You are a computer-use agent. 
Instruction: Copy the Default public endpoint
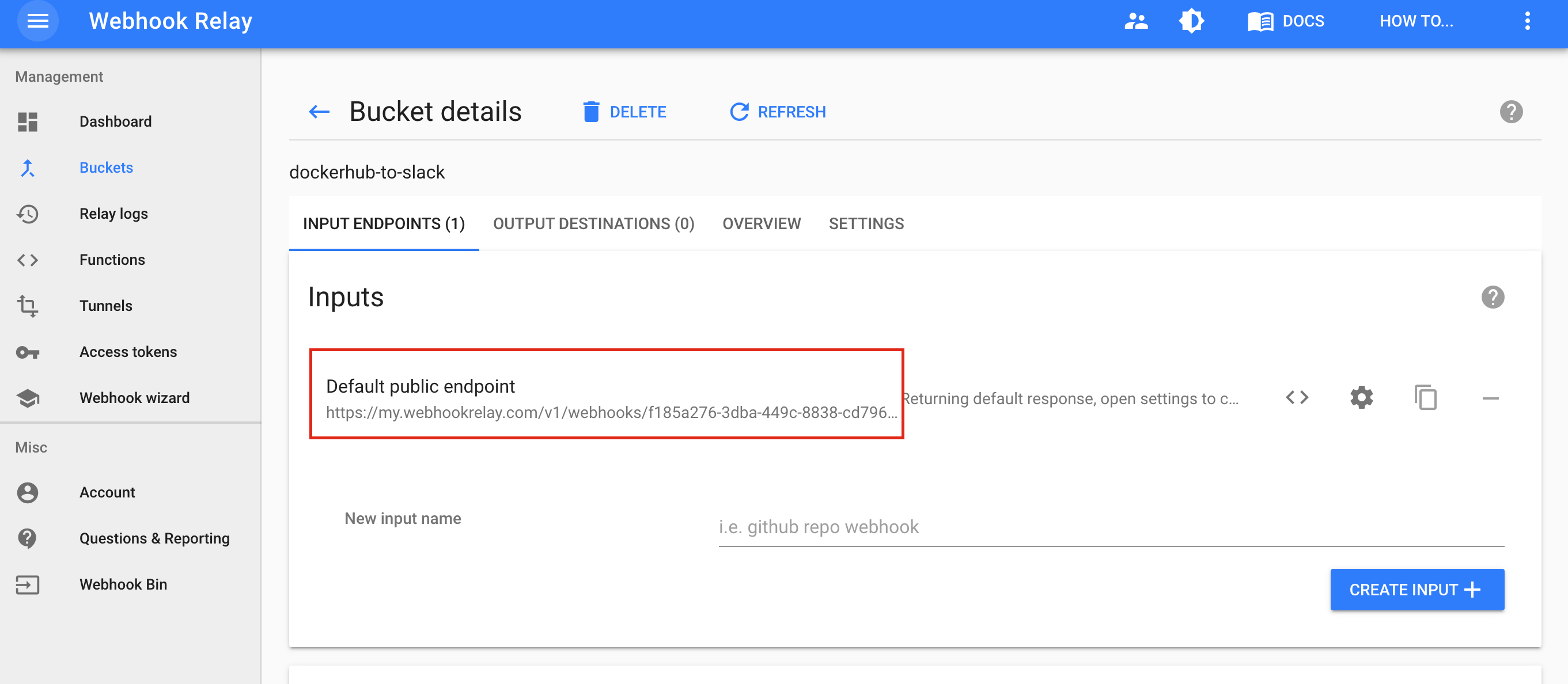(1427, 397)
